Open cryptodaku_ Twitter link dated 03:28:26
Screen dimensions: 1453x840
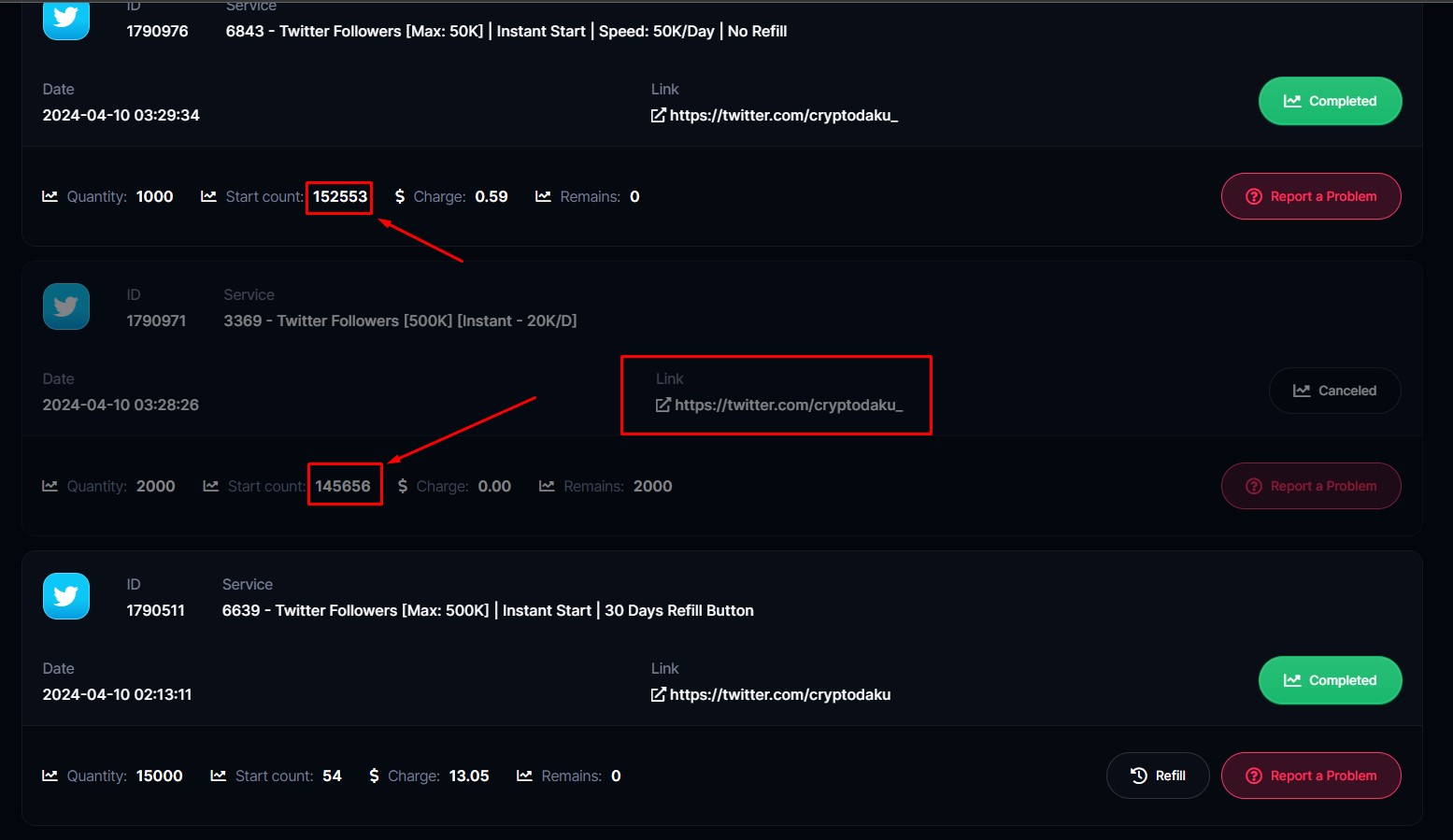point(789,405)
